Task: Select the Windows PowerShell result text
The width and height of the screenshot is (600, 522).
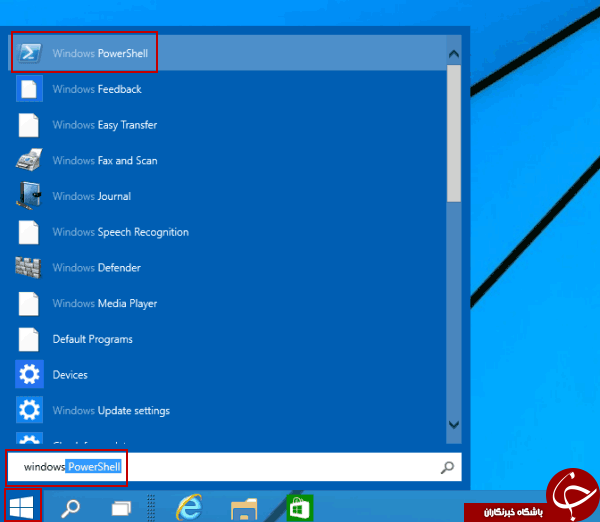Action: coord(100,53)
